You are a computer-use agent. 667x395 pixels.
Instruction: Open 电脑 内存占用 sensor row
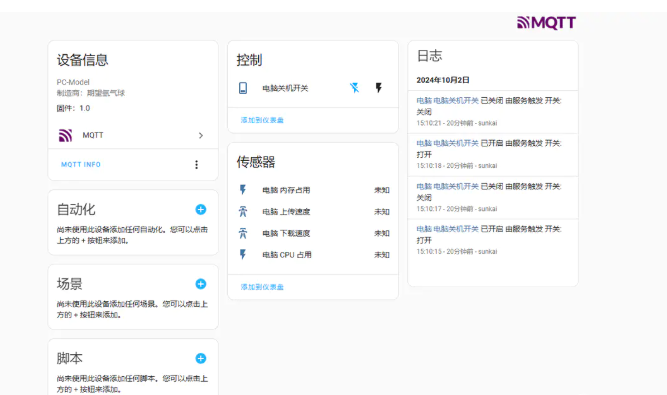pyautogui.click(x=313, y=190)
